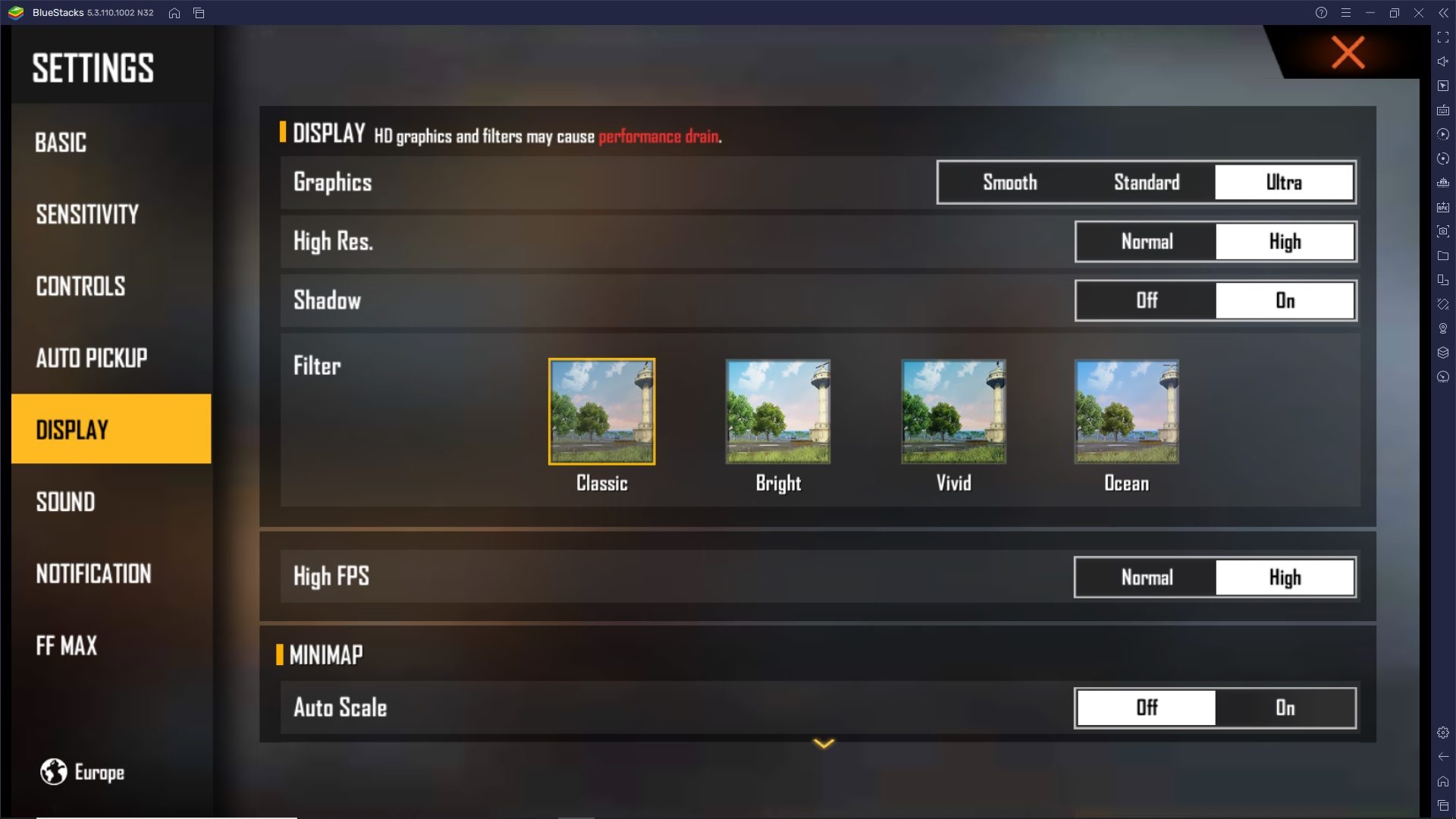Open BASIC settings section
Viewport: 1456px width, 819px height.
(x=60, y=142)
